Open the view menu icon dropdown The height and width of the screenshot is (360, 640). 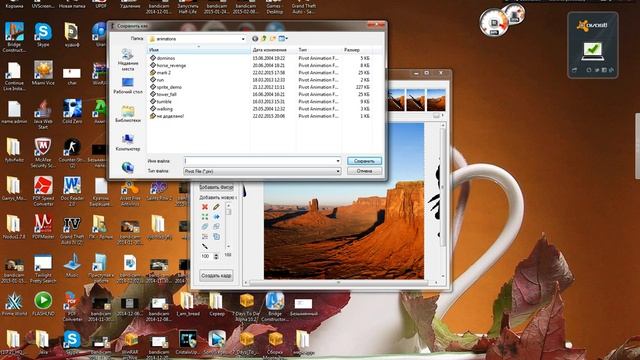[283, 39]
